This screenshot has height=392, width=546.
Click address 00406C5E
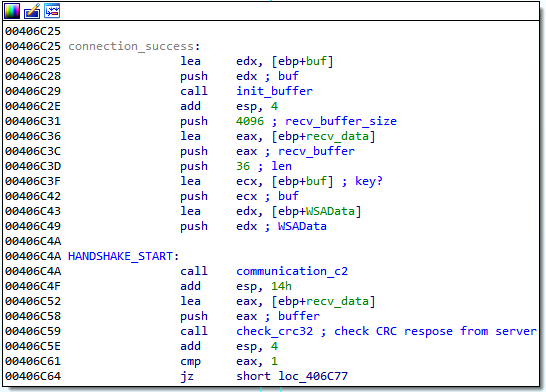33,346
